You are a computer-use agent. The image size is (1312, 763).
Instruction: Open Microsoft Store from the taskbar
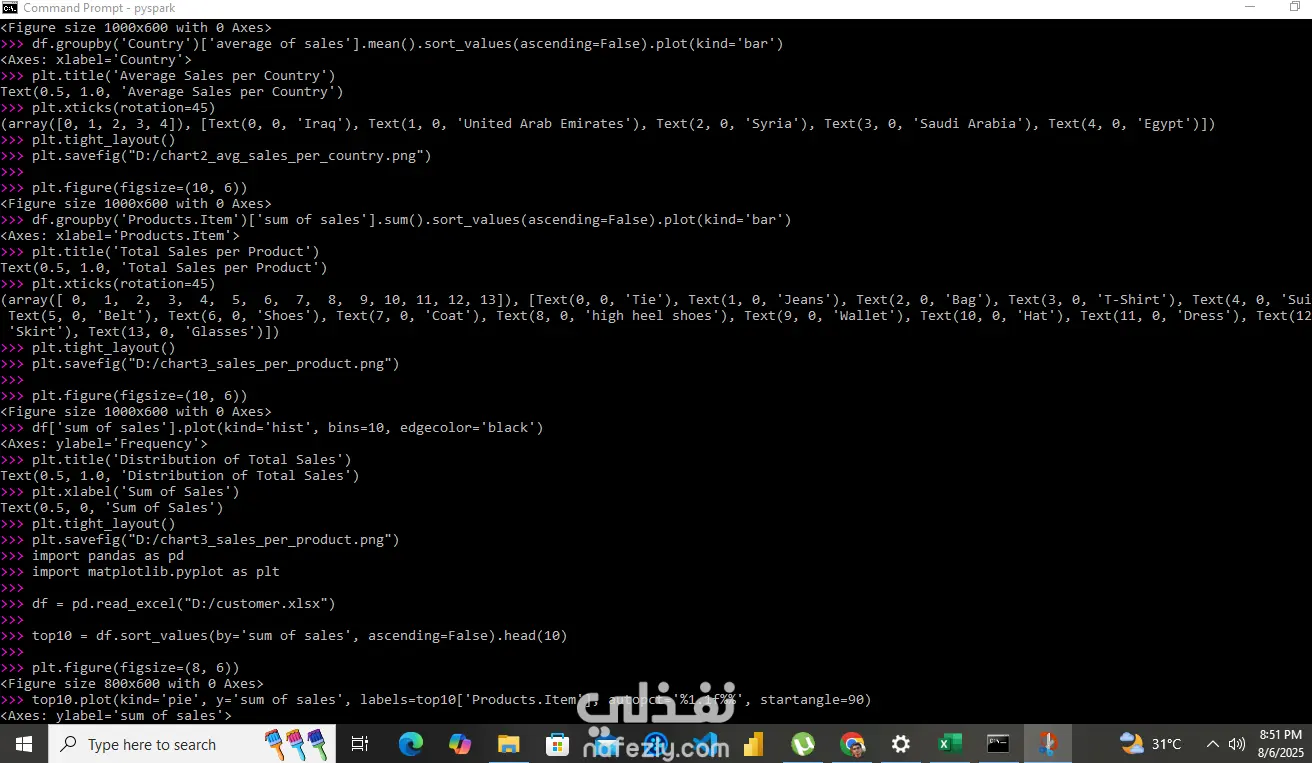(557, 744)
